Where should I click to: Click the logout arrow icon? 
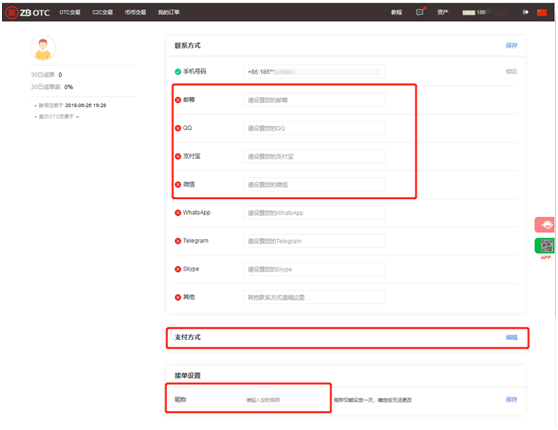click(525, 12)
